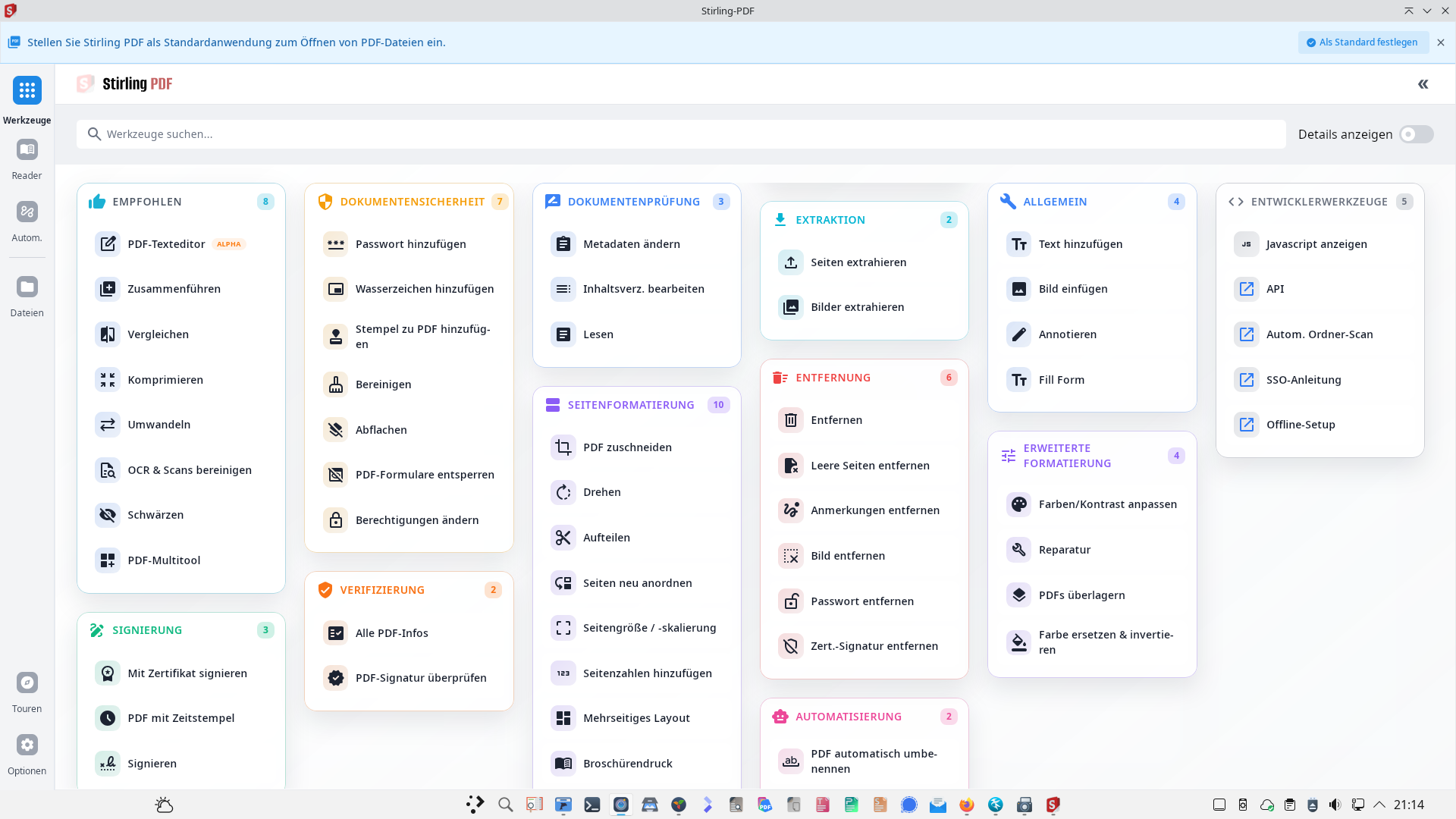Viewport: 1456px width, 819px height.
Task: Select the Drehen rotate icon
Action: tap(563, 492)
